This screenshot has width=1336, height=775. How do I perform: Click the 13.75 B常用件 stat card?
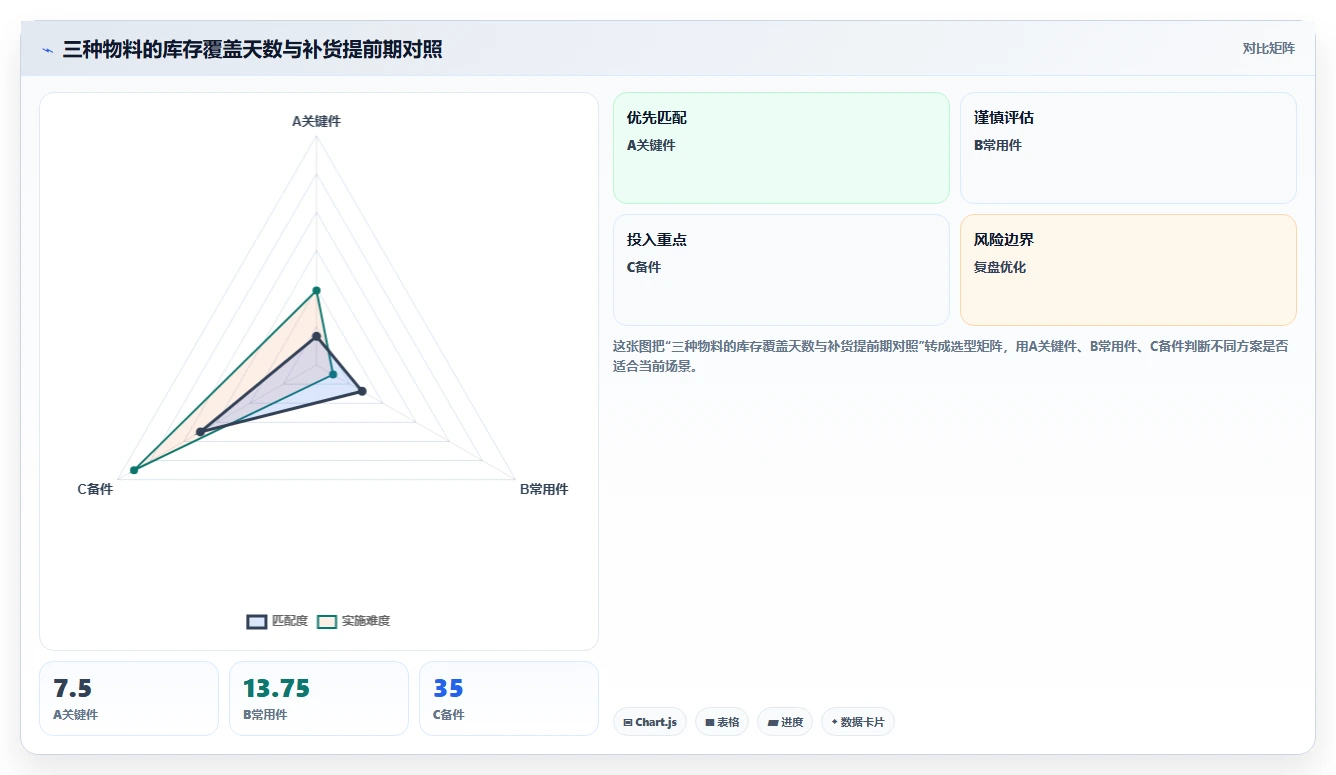(319, 698)
